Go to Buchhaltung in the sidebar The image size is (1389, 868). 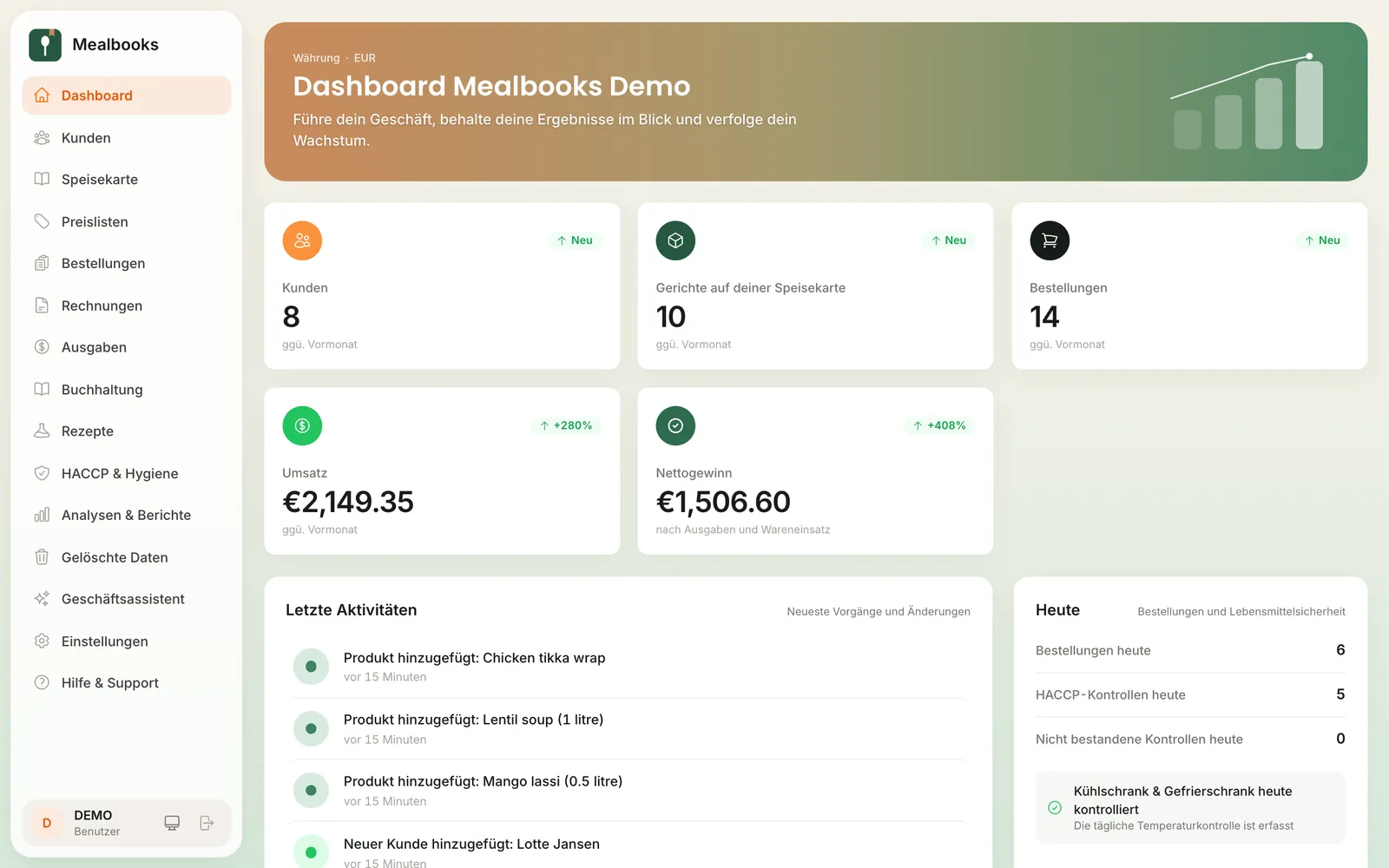(x=127, y=390)
